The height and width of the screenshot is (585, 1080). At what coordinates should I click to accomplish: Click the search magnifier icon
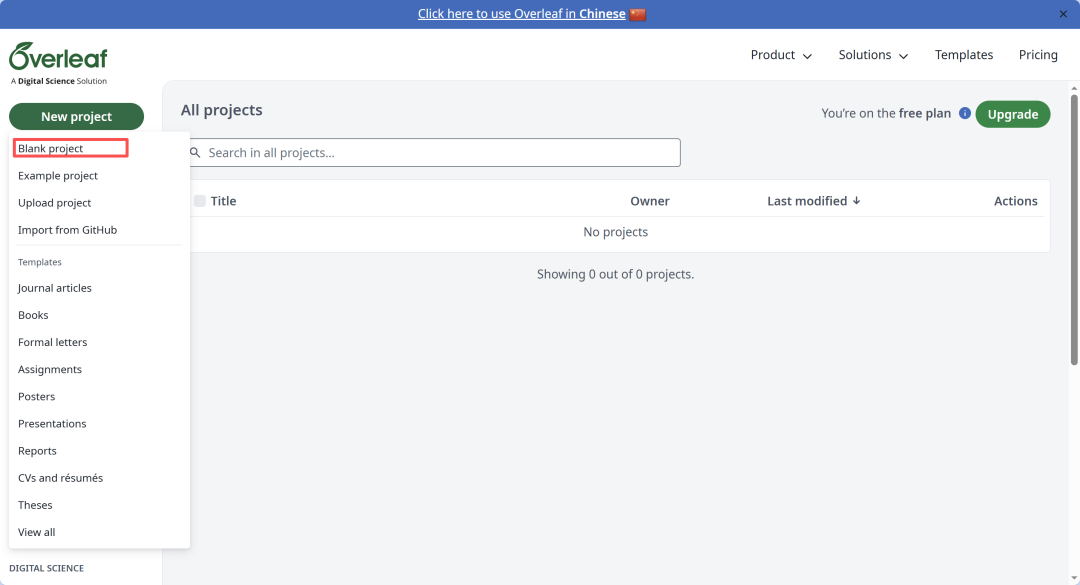(195, 153)
